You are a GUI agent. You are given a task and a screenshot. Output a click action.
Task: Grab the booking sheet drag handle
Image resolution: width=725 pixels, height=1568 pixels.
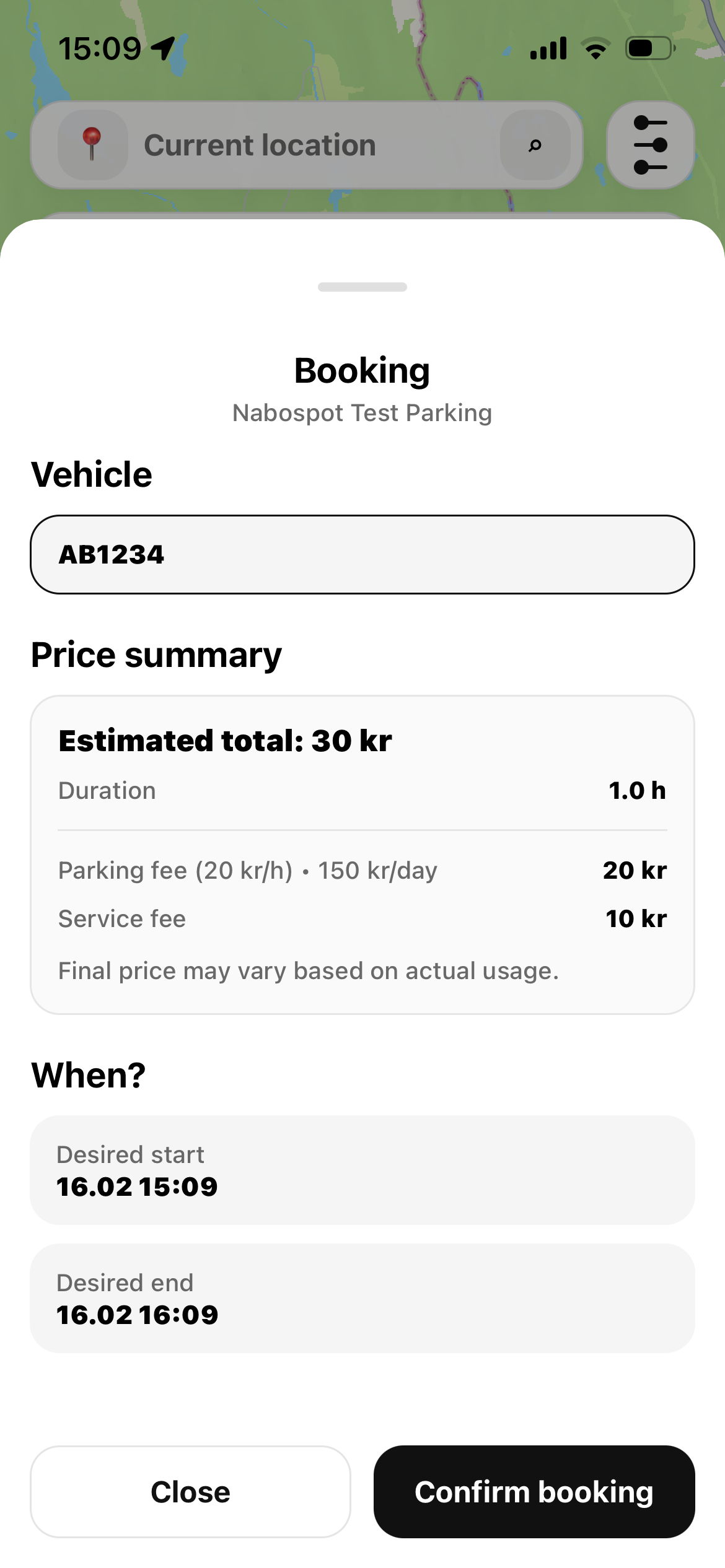click(362, 287)
